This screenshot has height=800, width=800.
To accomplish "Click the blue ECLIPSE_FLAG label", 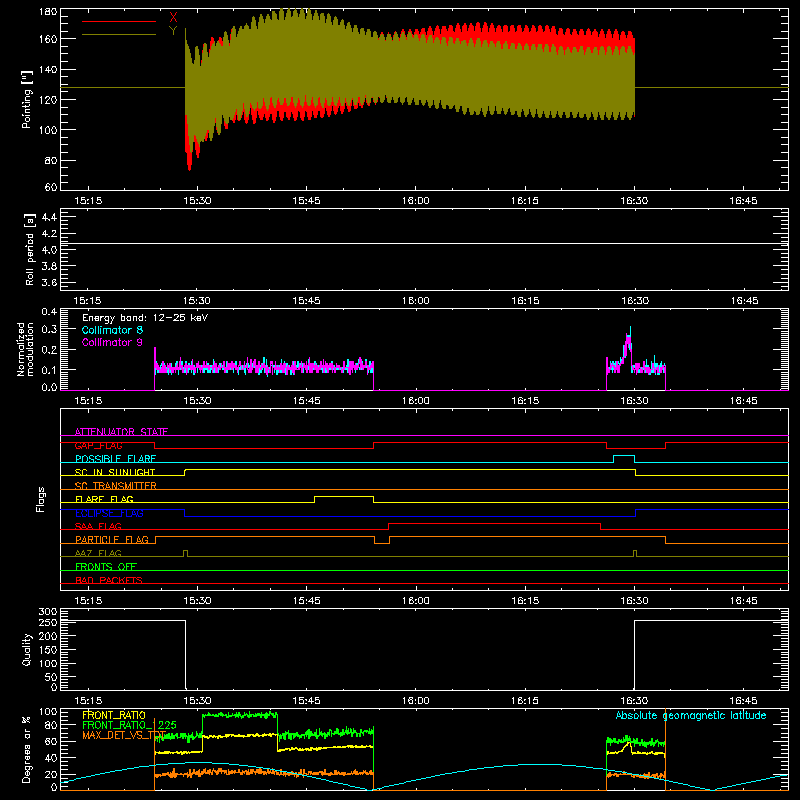I will (109, 513).
